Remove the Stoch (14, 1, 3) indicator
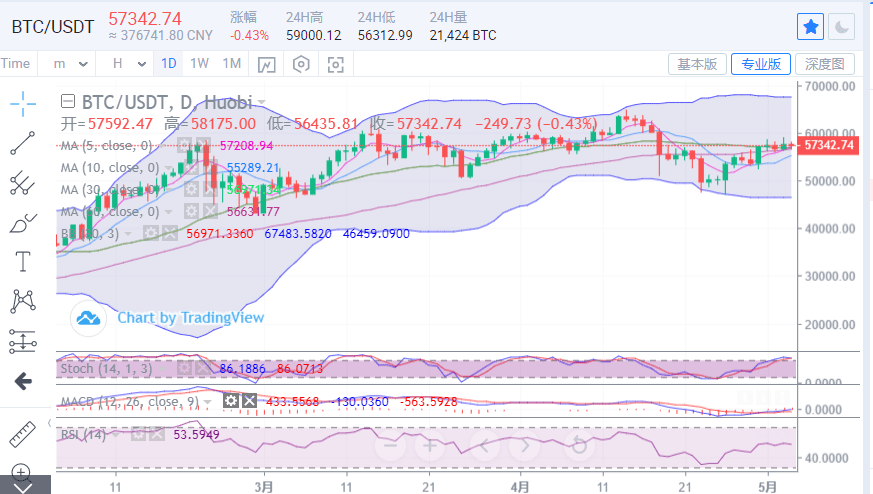873x494 pixels. click(203, 368)
